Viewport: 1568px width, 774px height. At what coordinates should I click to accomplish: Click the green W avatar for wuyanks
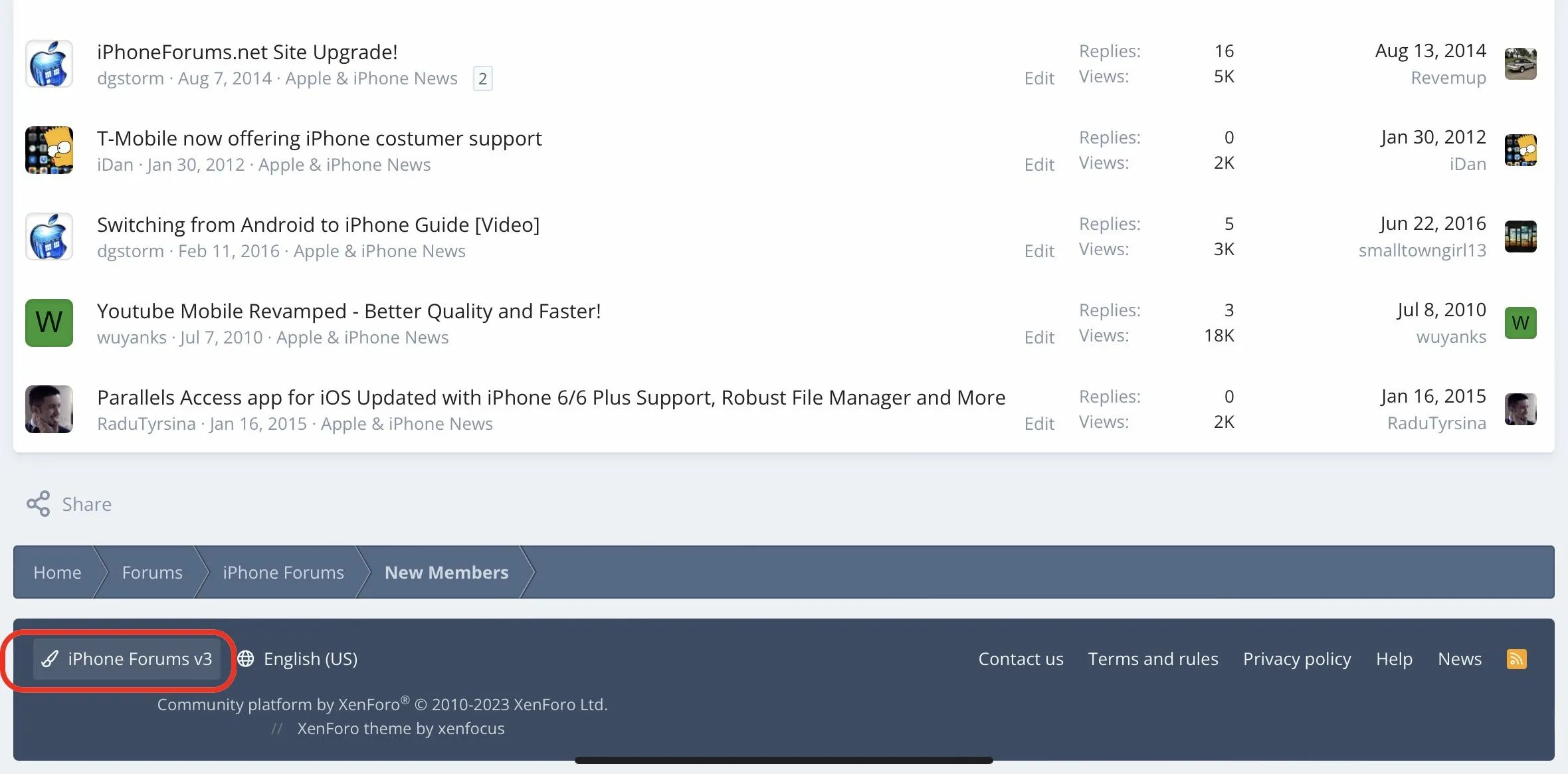49,323
